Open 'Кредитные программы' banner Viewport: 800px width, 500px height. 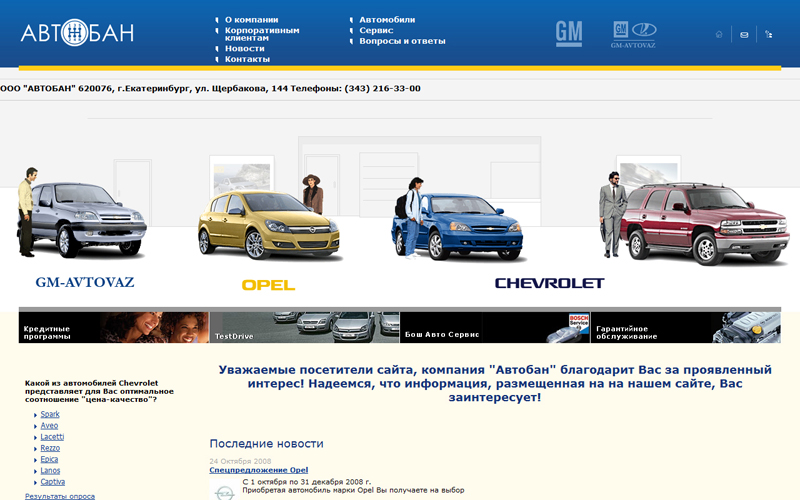(x=113, y=327)
